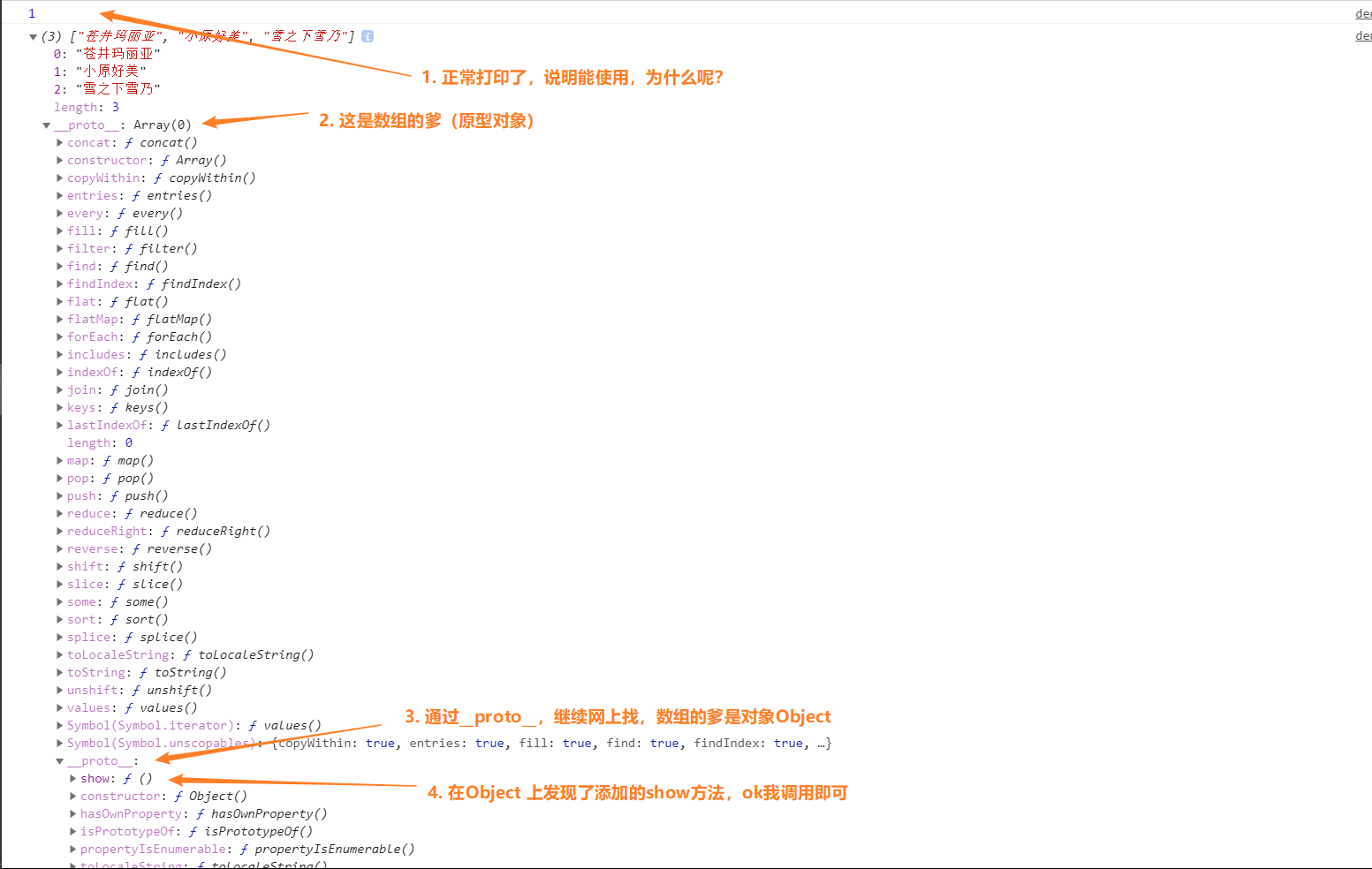Expand the flat: f flat() entry
Image resolution: width=1372 pixels, height=869 pixels.
click(59, 301)
